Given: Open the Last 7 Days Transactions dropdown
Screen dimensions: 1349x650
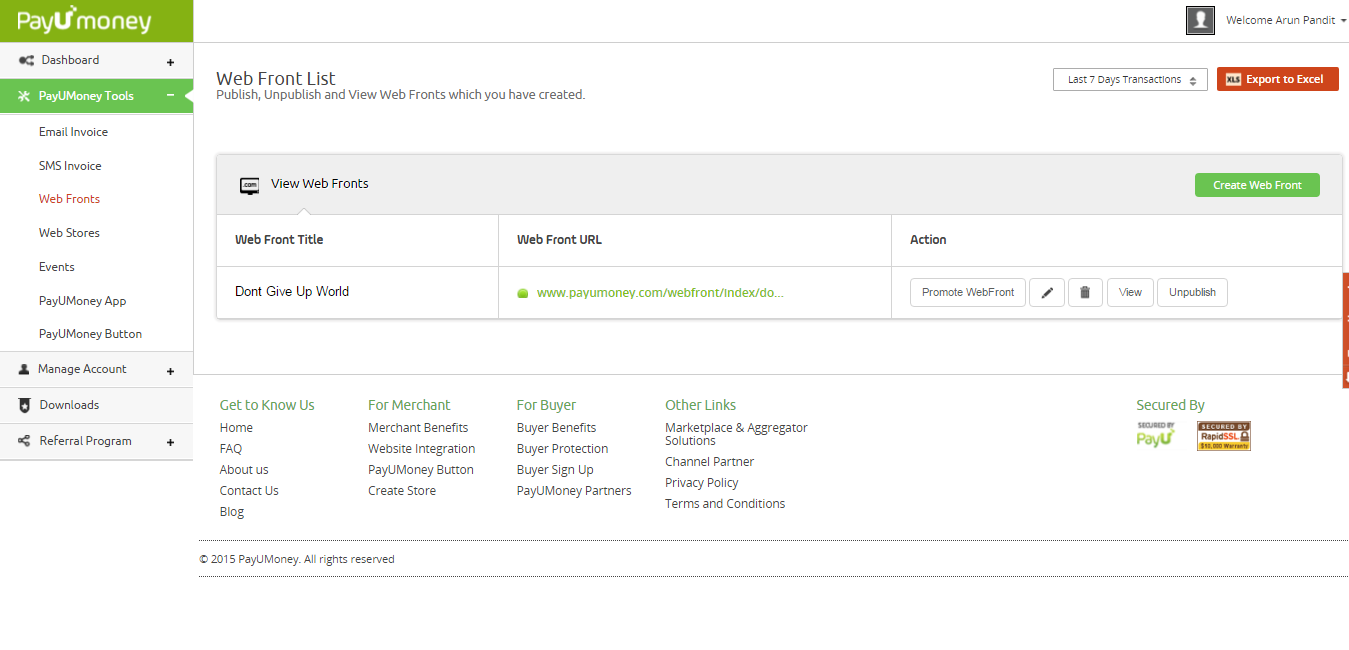Looking at the screenshot, I should [1130, 80].
